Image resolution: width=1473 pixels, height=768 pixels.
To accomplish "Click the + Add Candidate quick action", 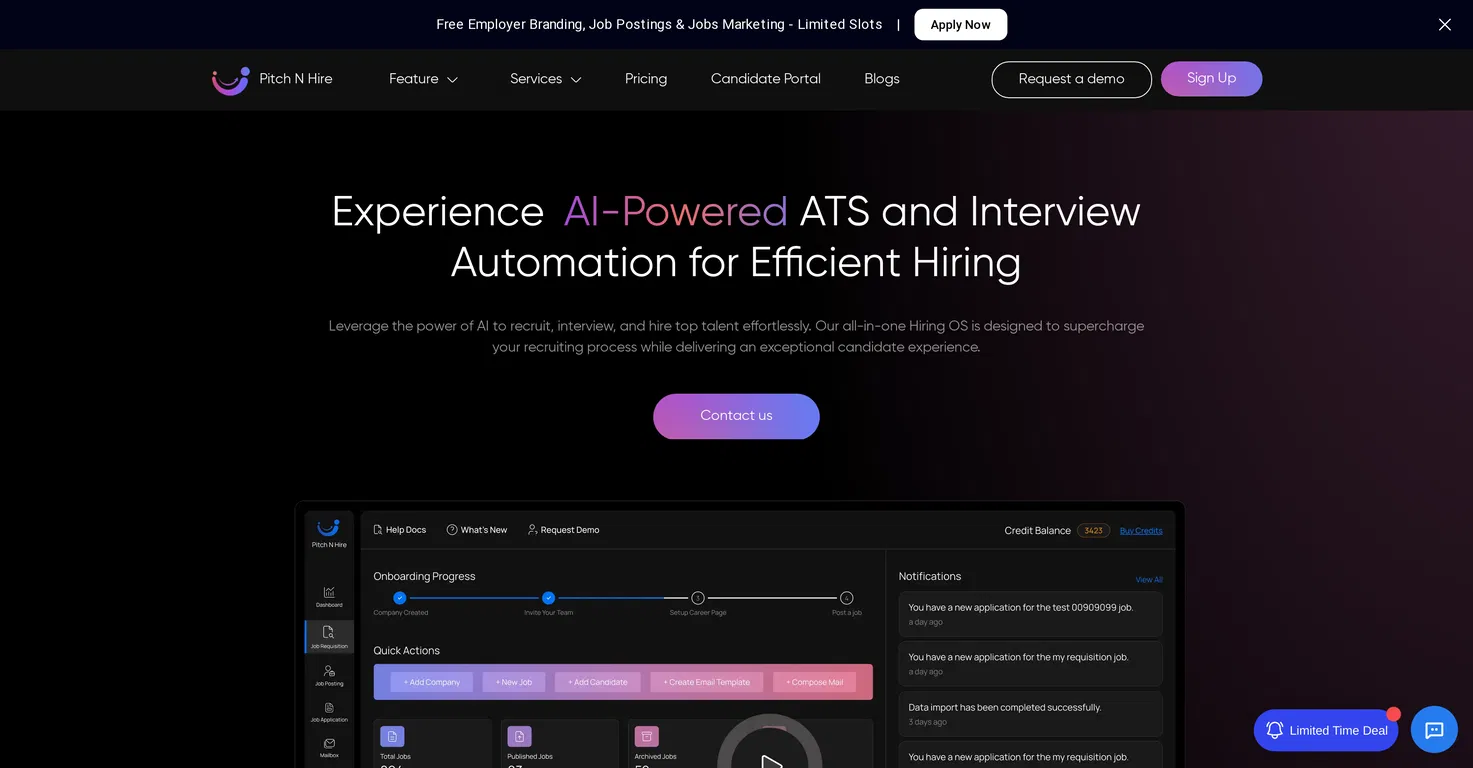I will coord(598,682).
